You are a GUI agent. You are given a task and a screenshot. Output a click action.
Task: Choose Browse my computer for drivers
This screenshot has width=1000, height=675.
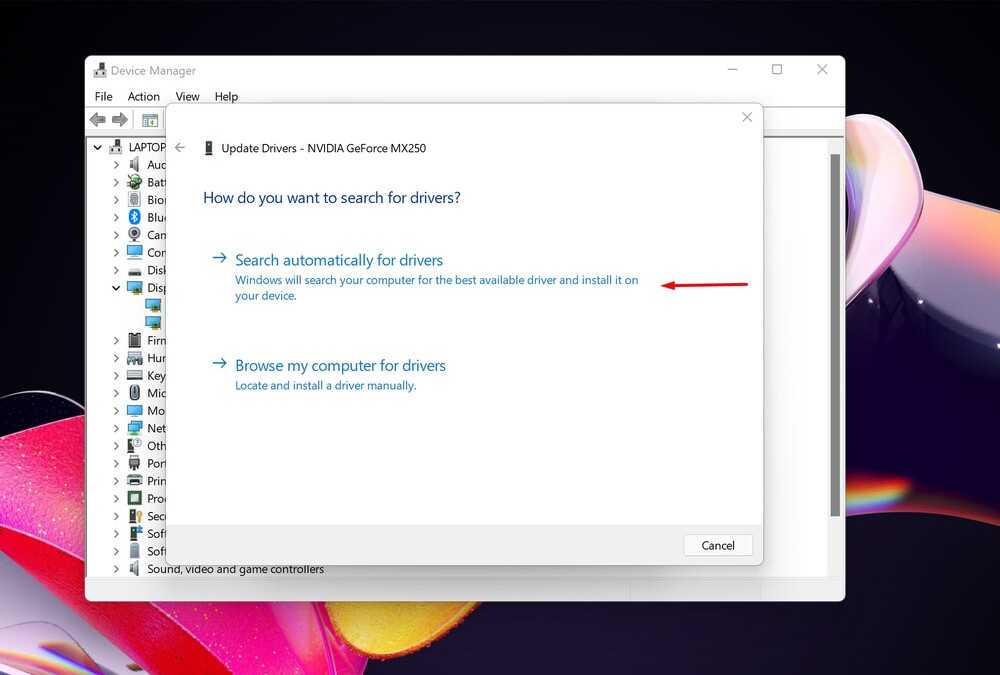point(340,366)
